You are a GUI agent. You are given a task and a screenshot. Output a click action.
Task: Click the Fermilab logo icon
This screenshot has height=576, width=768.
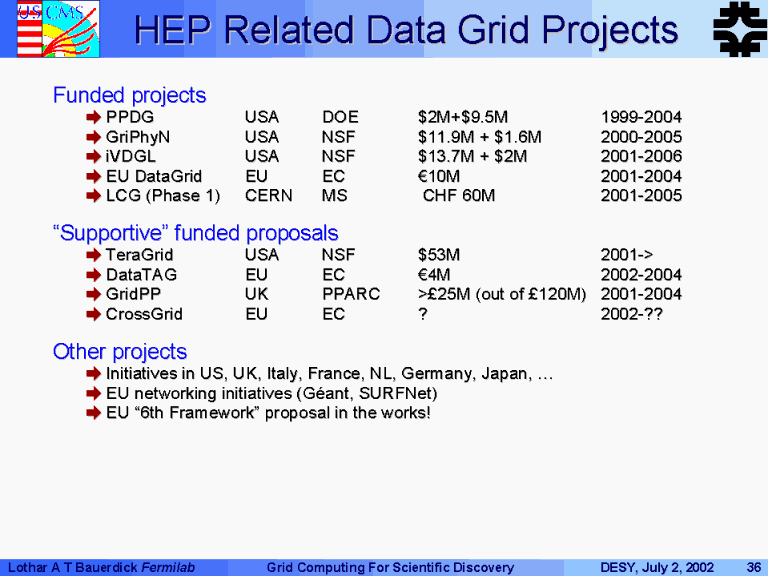click(740, 29)
